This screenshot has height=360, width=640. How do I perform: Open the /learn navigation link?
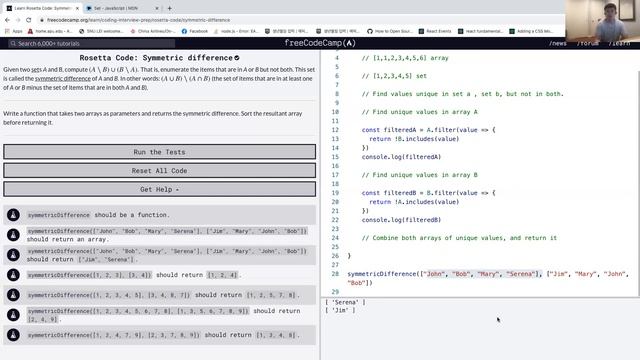coord(619,43)
